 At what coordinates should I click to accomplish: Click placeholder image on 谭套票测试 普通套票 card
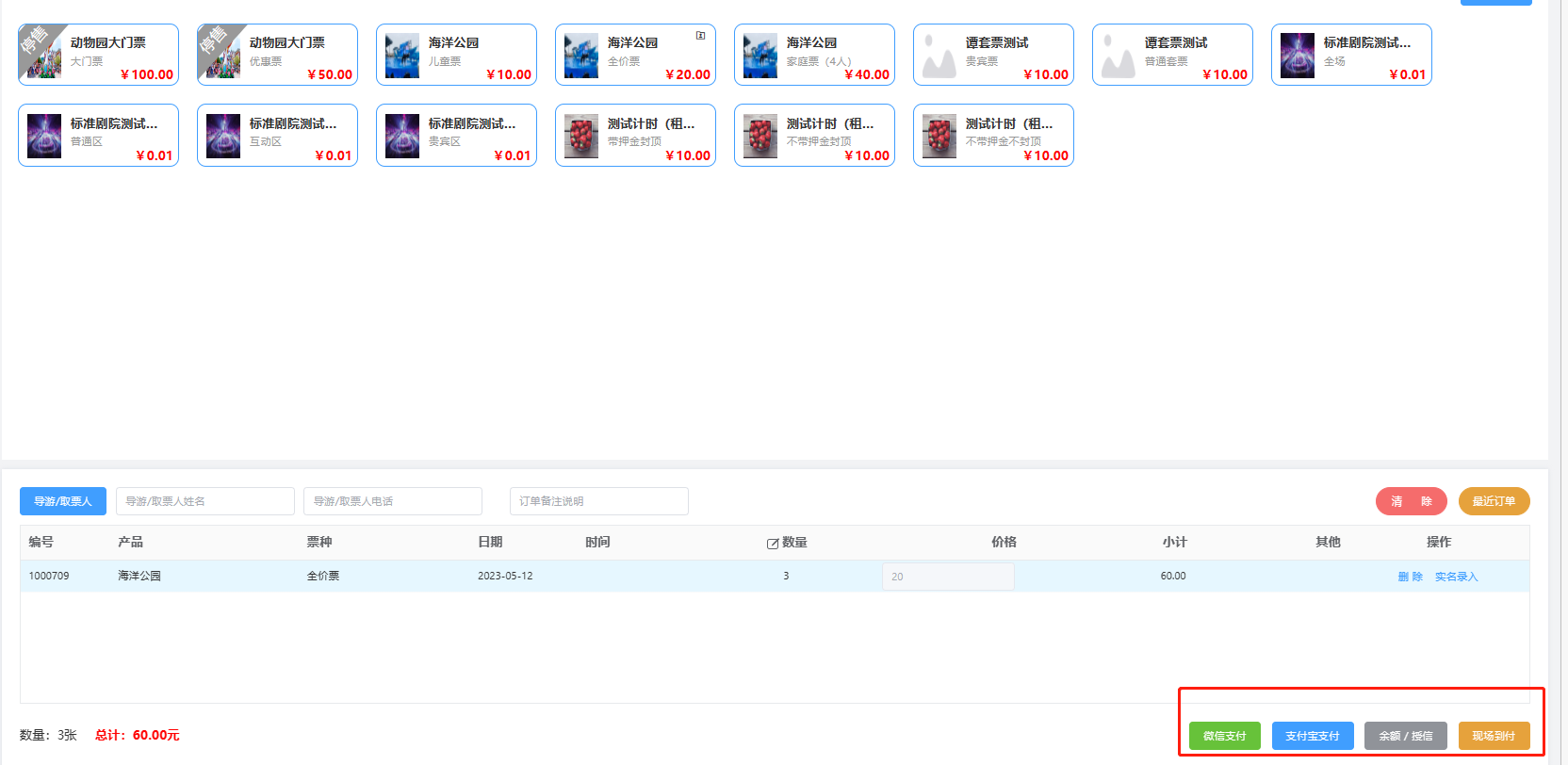pos(1119,56)
